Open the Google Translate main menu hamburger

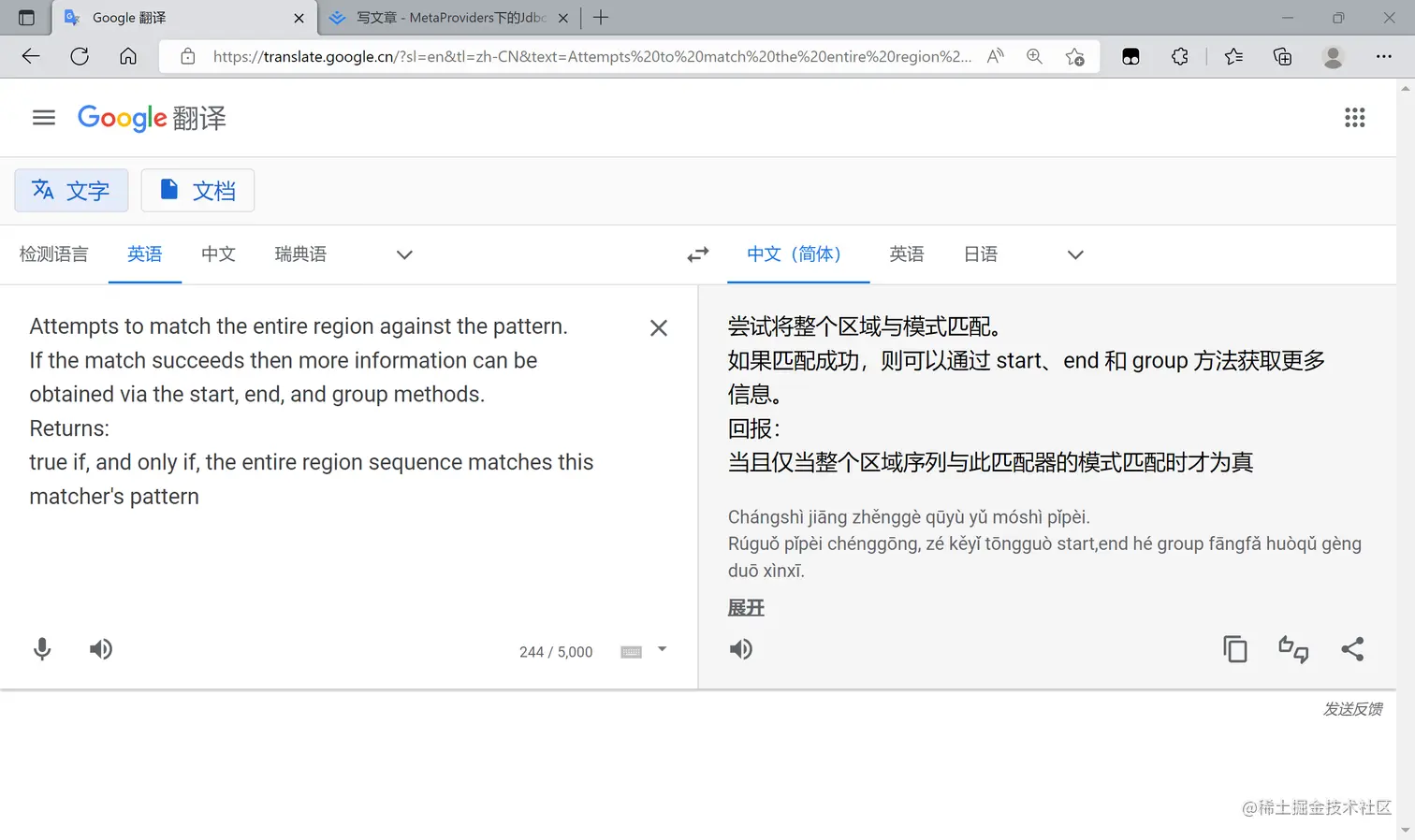point(44,117)
